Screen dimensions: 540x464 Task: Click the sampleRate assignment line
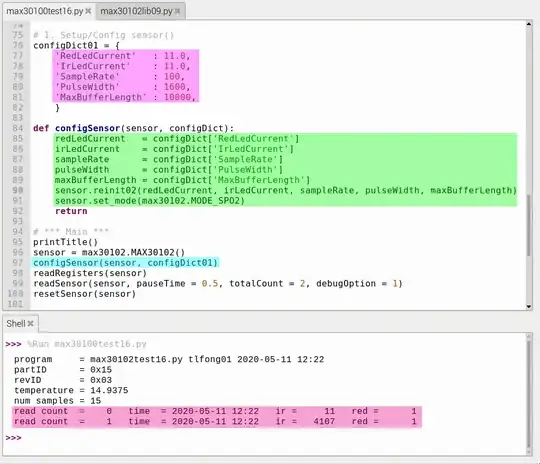point(169,159)
